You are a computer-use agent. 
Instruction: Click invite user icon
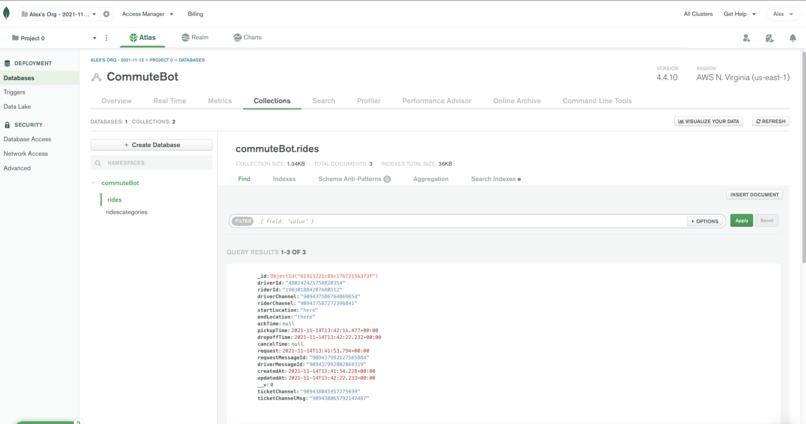click(746, 38)
